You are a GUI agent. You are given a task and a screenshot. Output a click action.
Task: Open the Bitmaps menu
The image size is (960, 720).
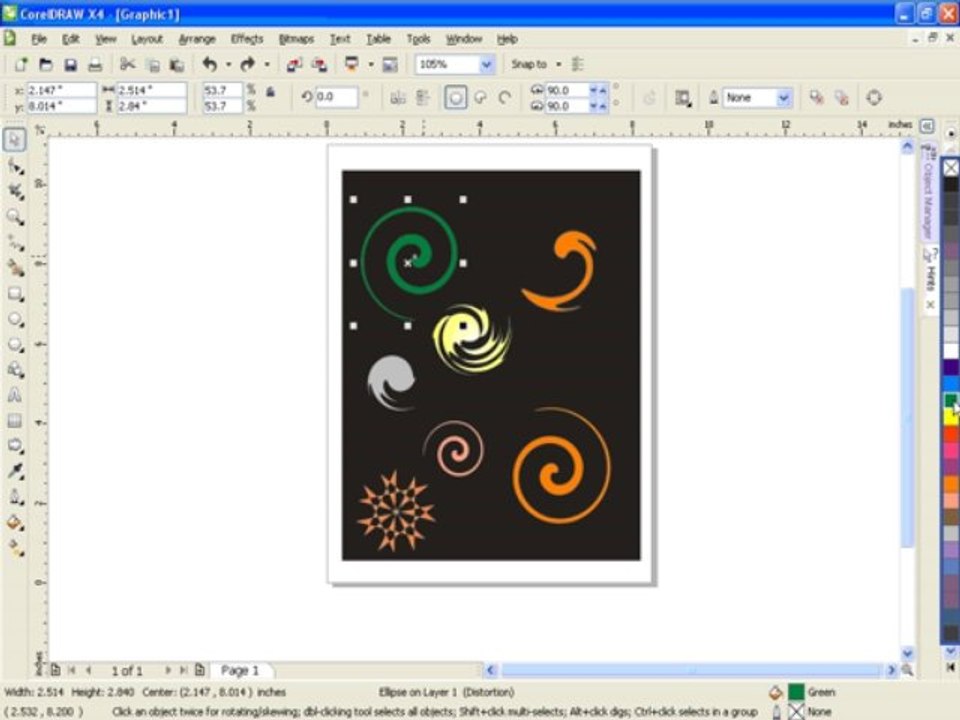point(296,39)
